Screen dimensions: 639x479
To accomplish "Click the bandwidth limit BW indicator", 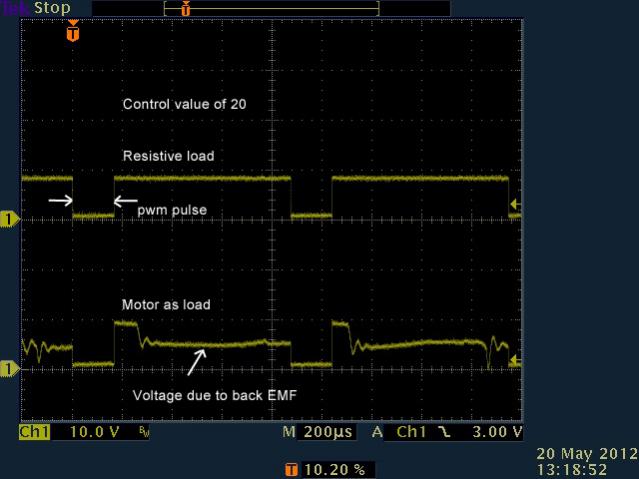I will point(144,432).
